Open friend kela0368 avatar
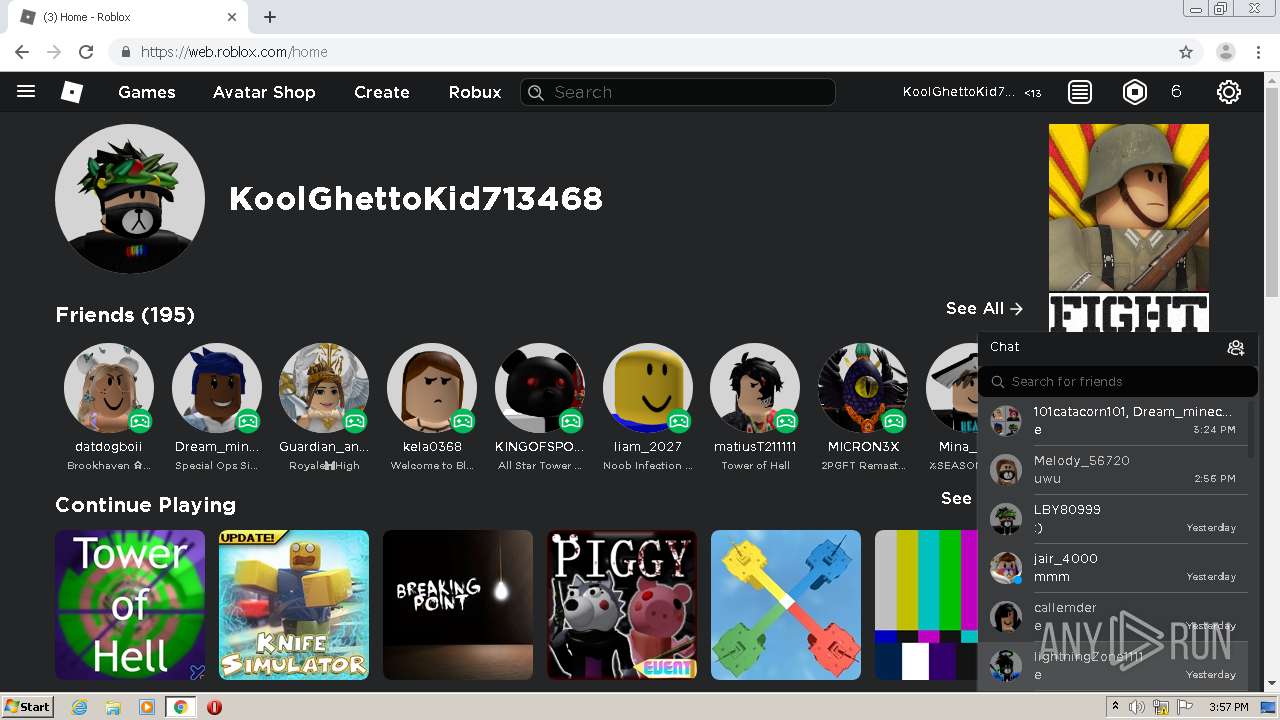1280x720 pixels. pyautogui.click(x=432, y=389)
